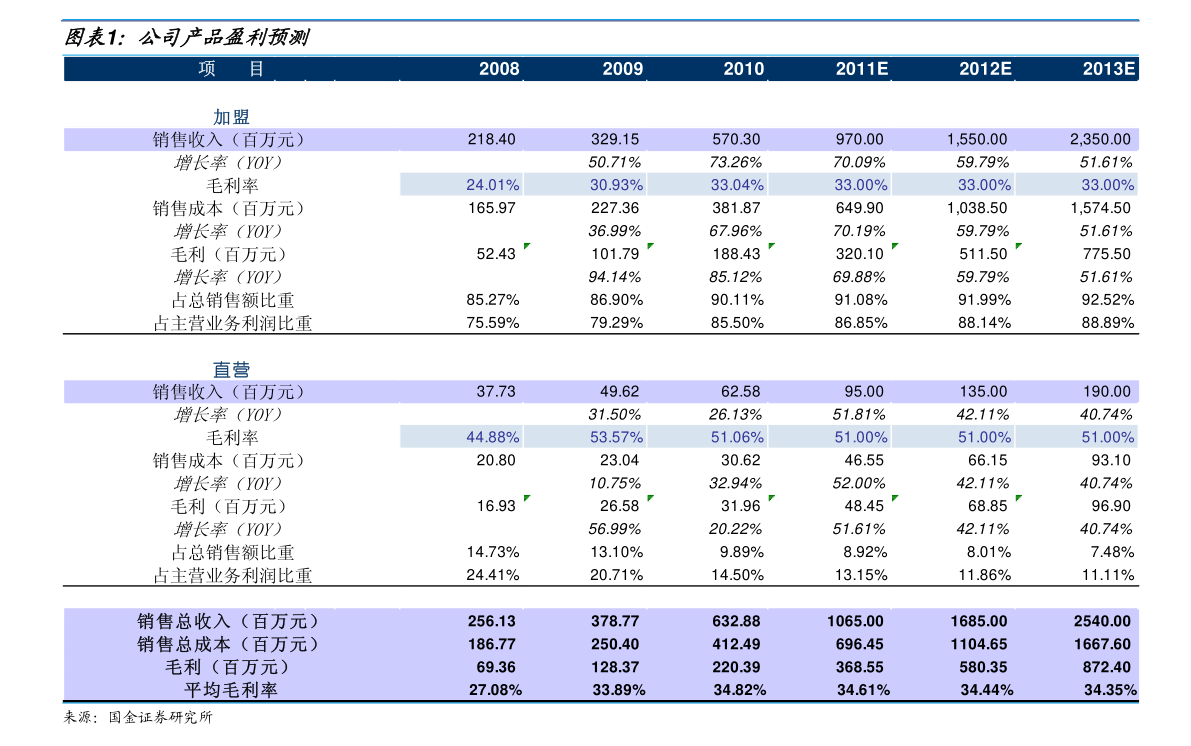This screenshot has height=746, width=1191.
Task: Click the gross profit value '775.50'
Action: click(1107, 254)
